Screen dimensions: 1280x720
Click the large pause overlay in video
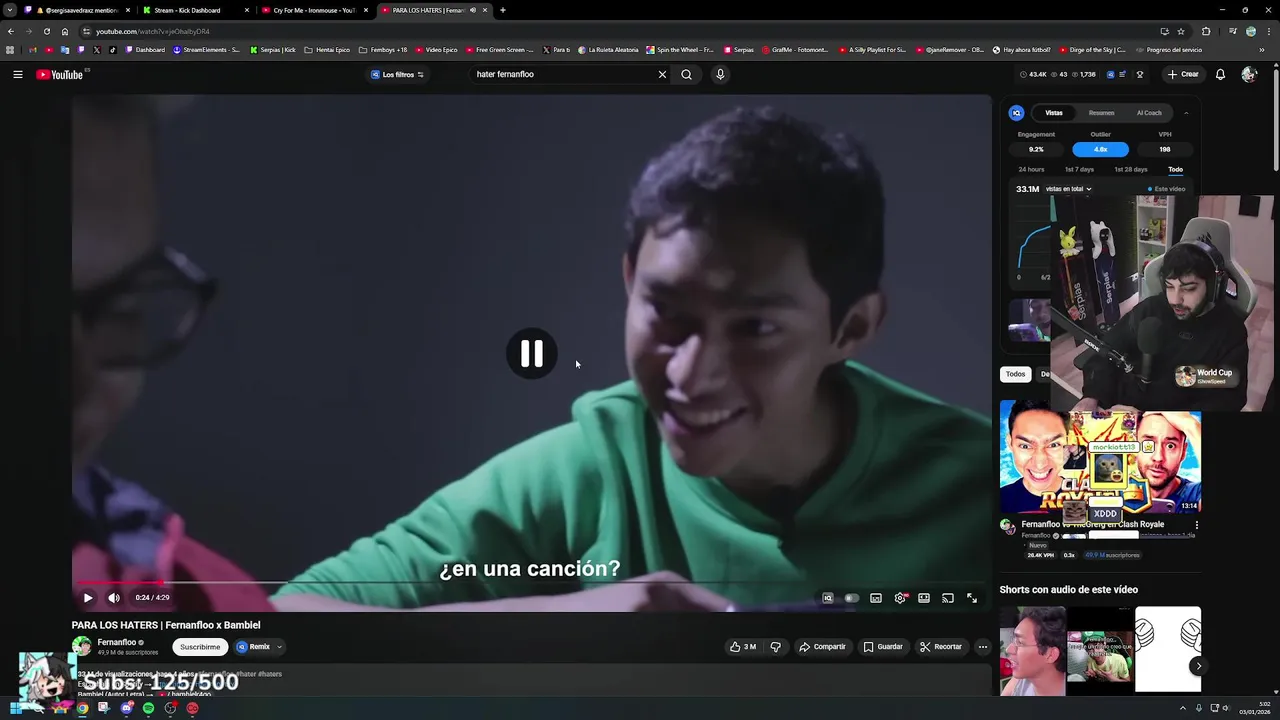531,353
